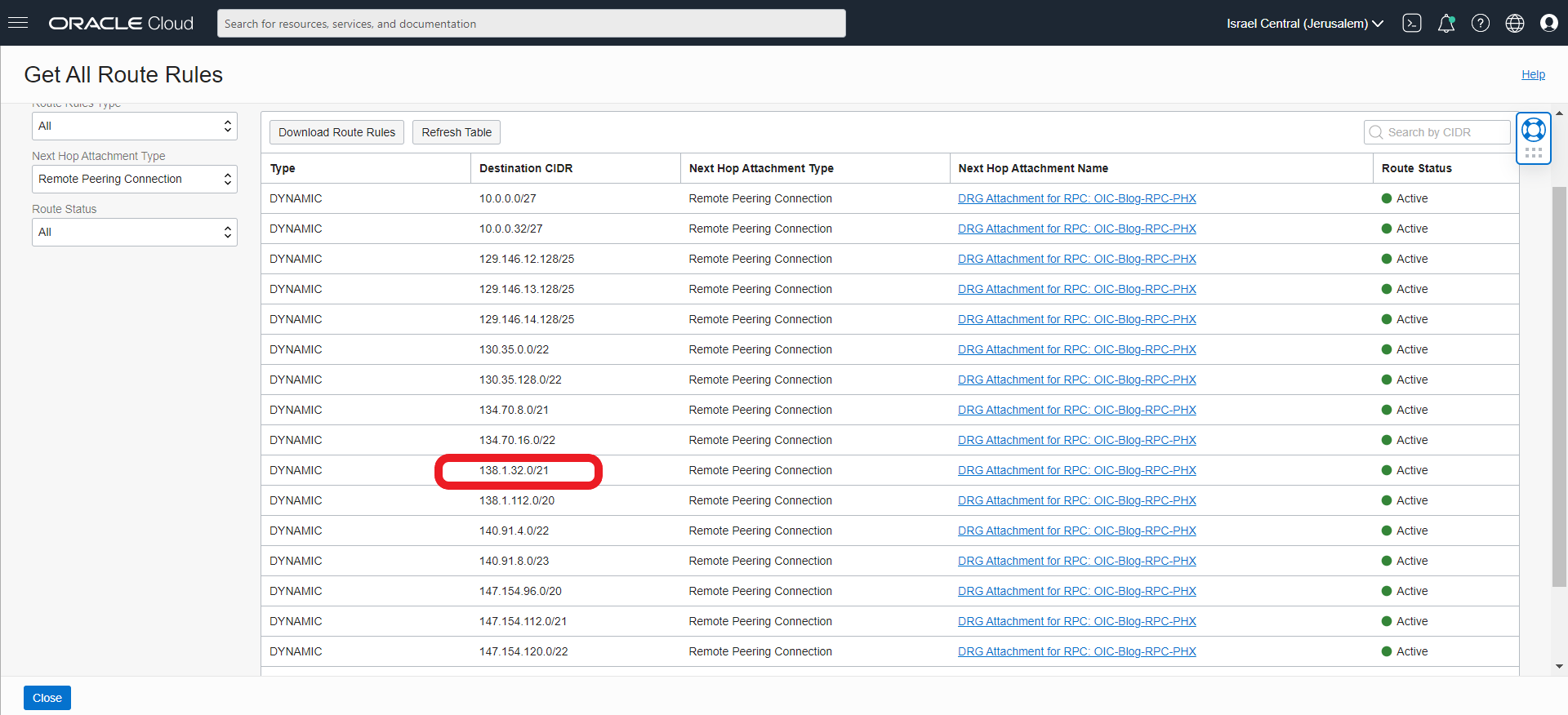Close the route rules panel
This screenshot has width=1568, height=715.
coord(47,698)
